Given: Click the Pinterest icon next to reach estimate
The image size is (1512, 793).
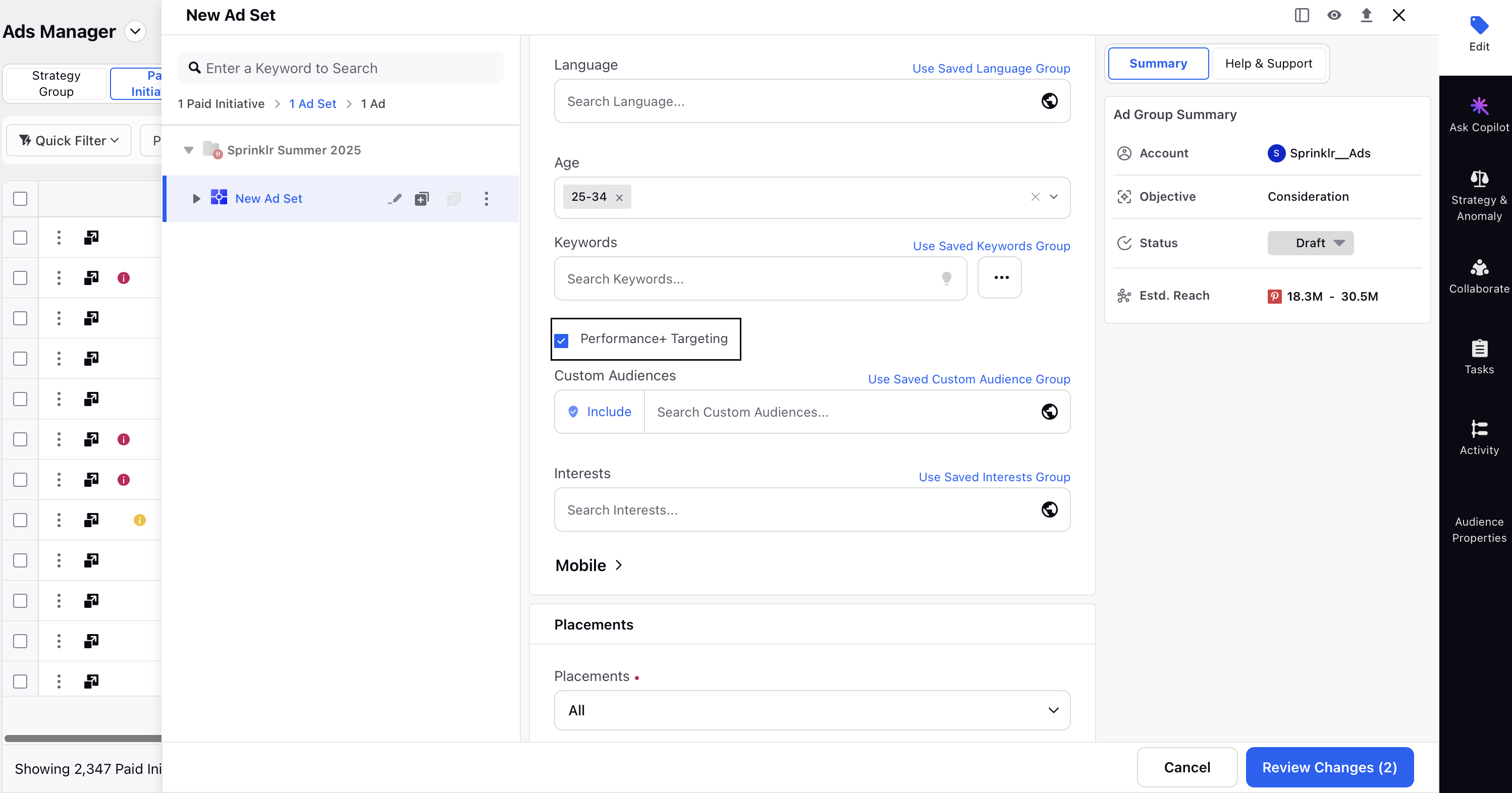Looking at the screenshot, I should point(1274,296).
